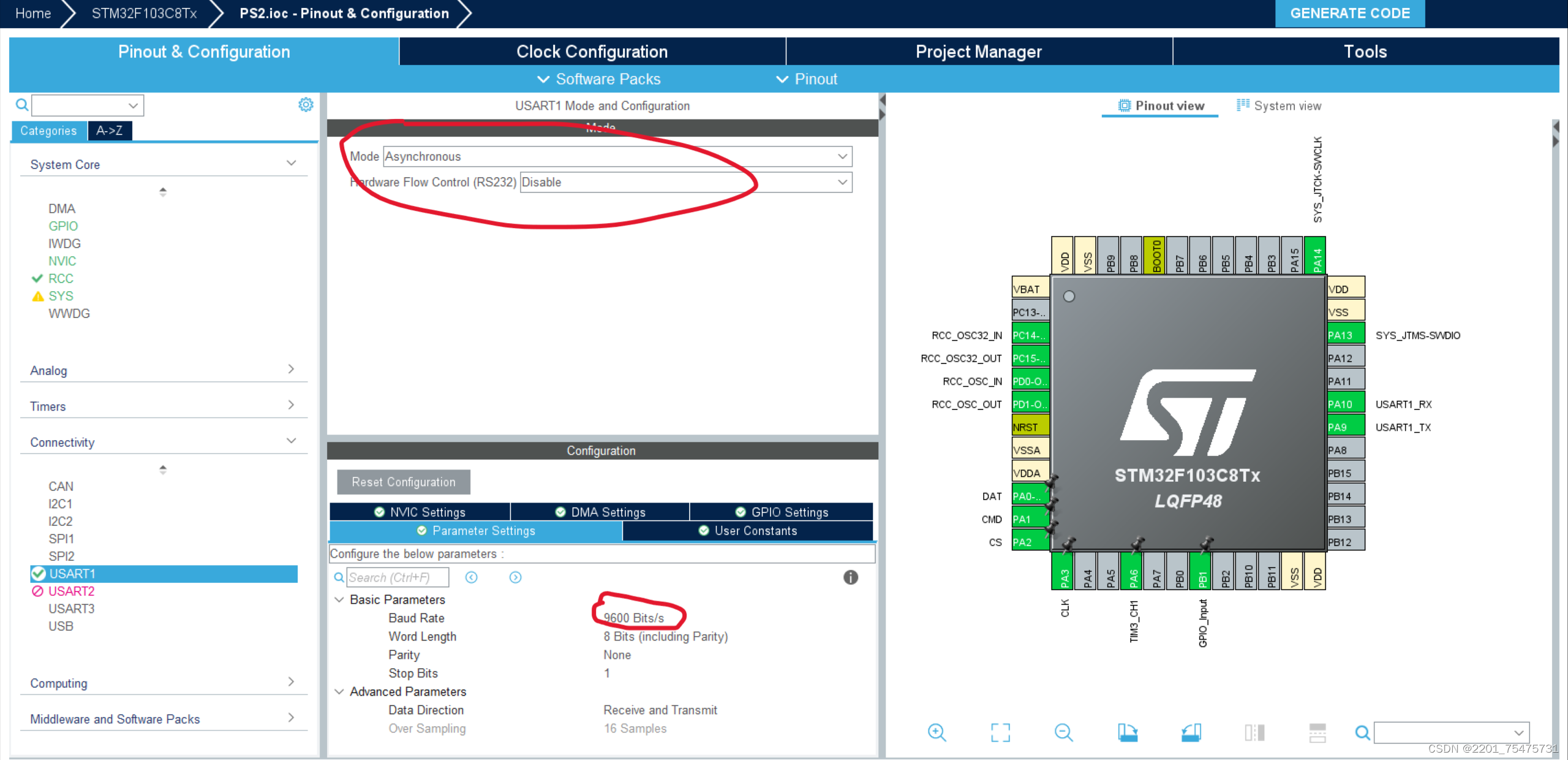Click the fit-to-screen icon under pinout view
This screenshot has height=760, width=1568.
tap(1000, 732)
